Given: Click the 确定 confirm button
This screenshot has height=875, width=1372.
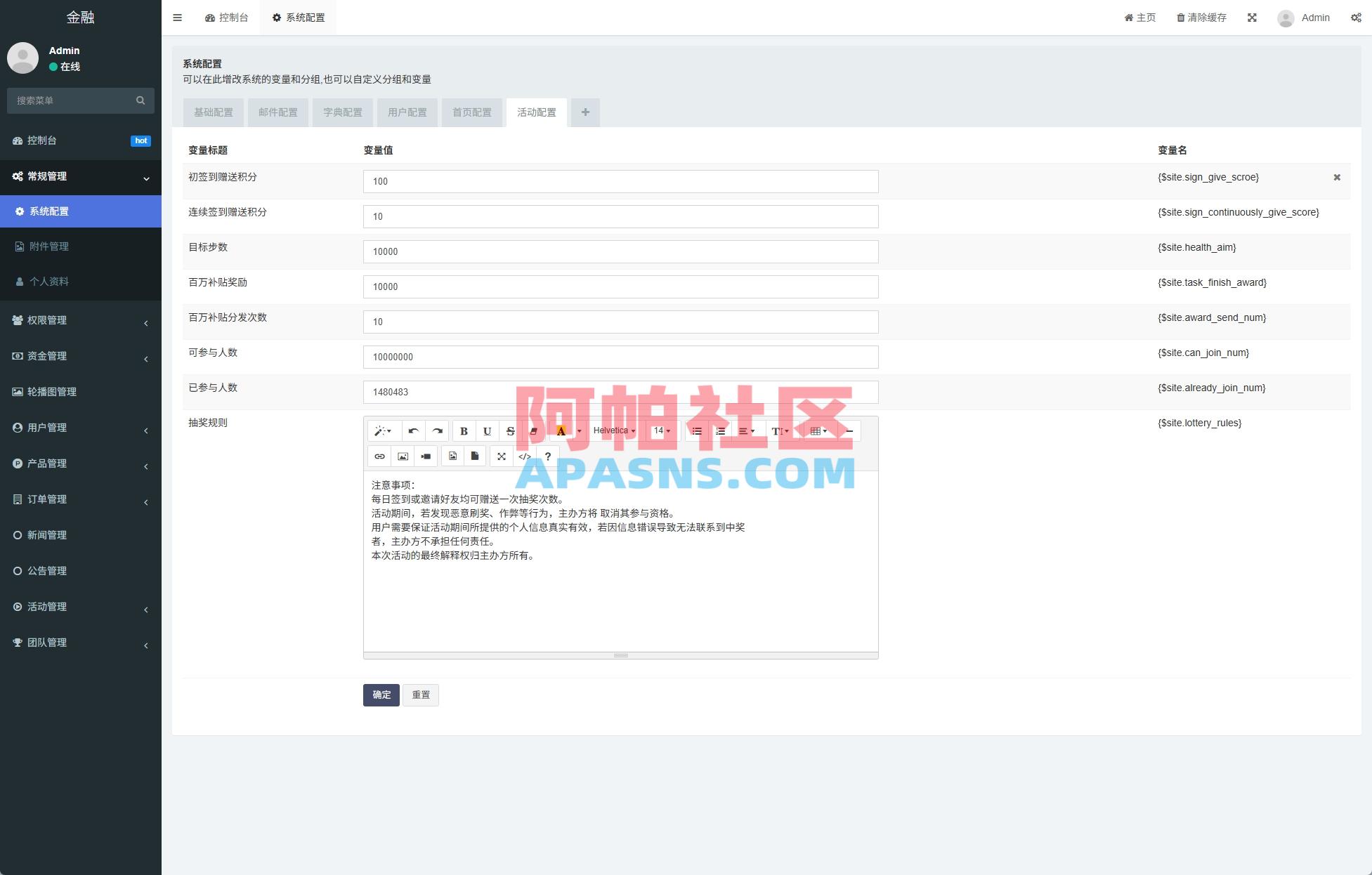Looking at the screenshot, I should tap(381, 695).
